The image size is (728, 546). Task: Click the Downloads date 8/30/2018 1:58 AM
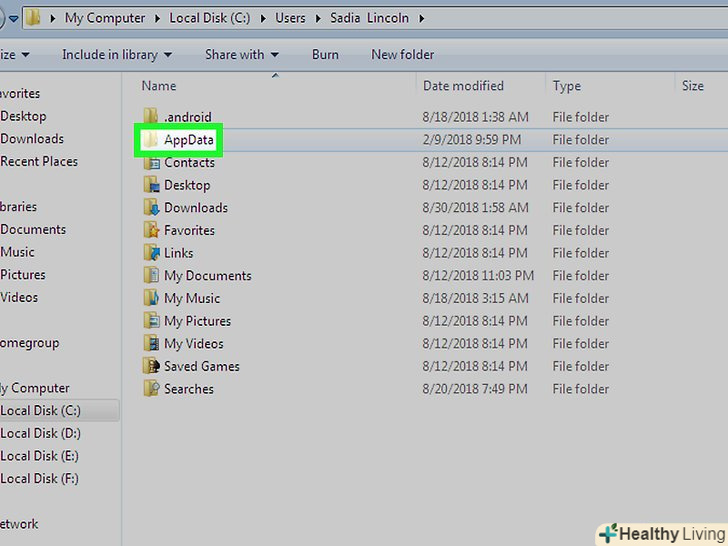click(x=475, y=208)
